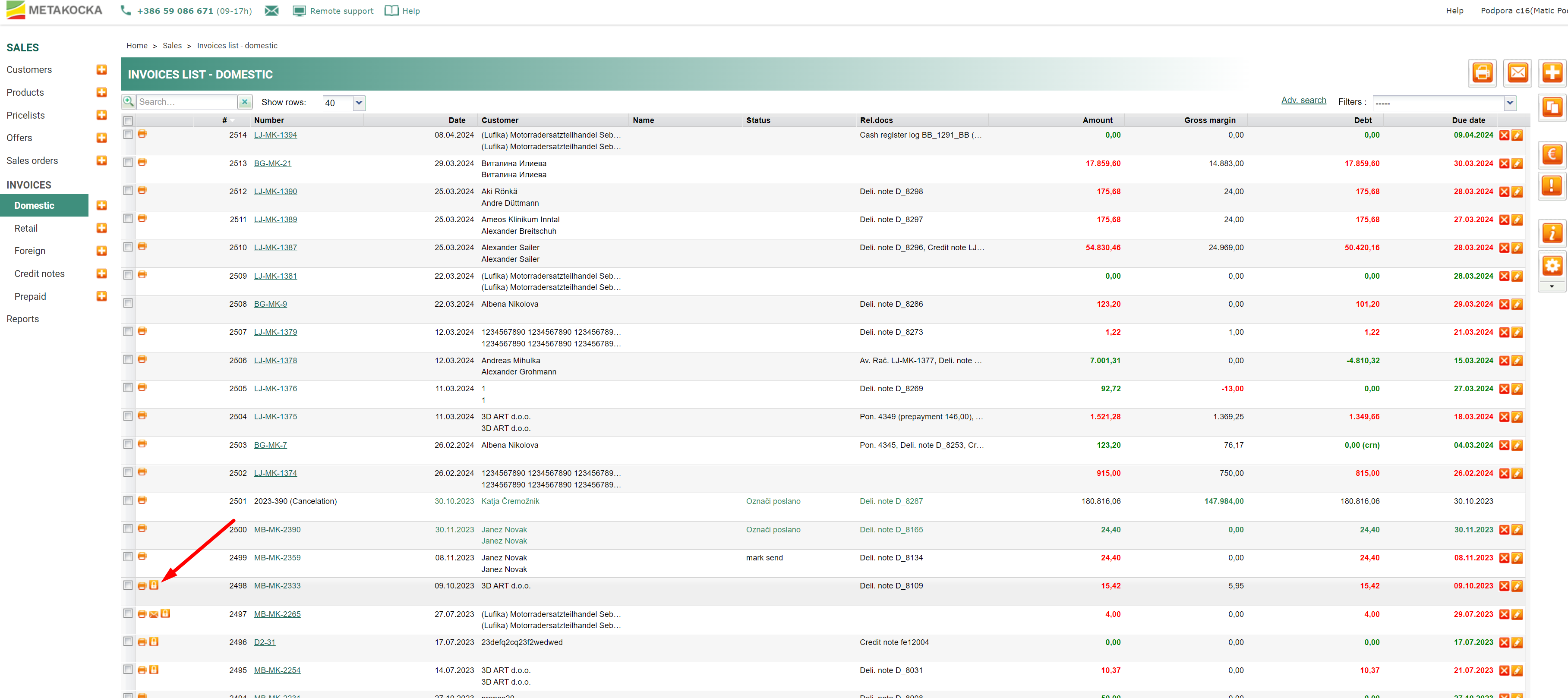Expand the small arrow below the settings icon
Image resolution: width=1568 pixels, height=698 pixels.
click(x=1552, y=286)
